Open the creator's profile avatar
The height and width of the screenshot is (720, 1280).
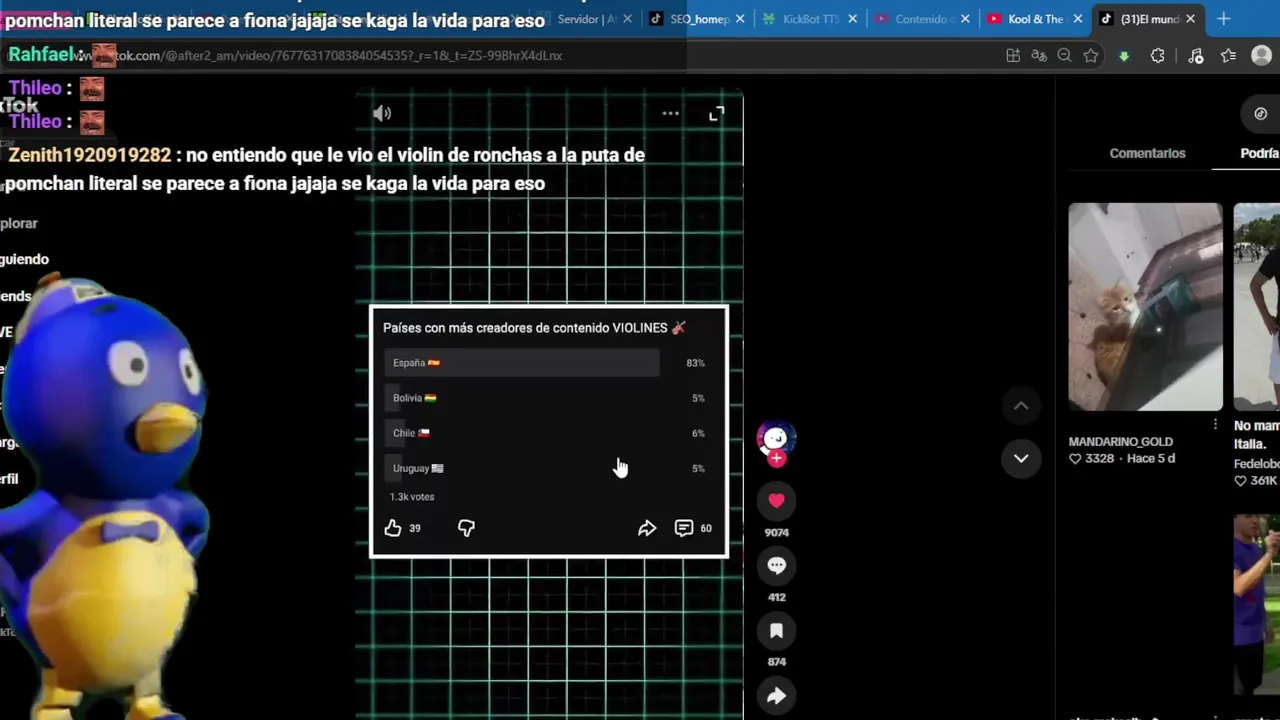coord(776,437)
